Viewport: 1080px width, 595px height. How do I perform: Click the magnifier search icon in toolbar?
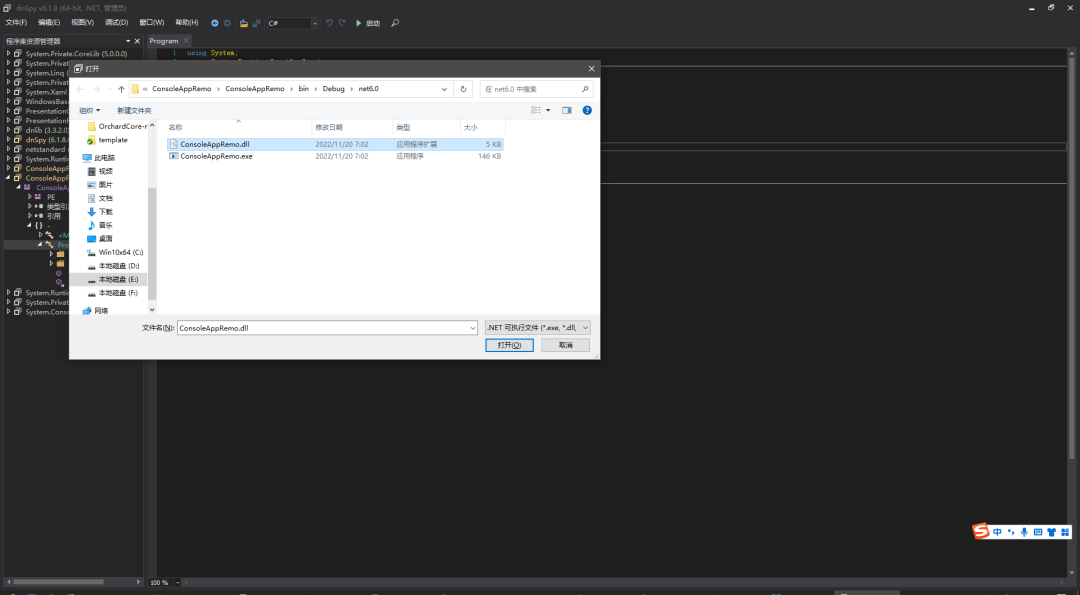tap(395, 23)
